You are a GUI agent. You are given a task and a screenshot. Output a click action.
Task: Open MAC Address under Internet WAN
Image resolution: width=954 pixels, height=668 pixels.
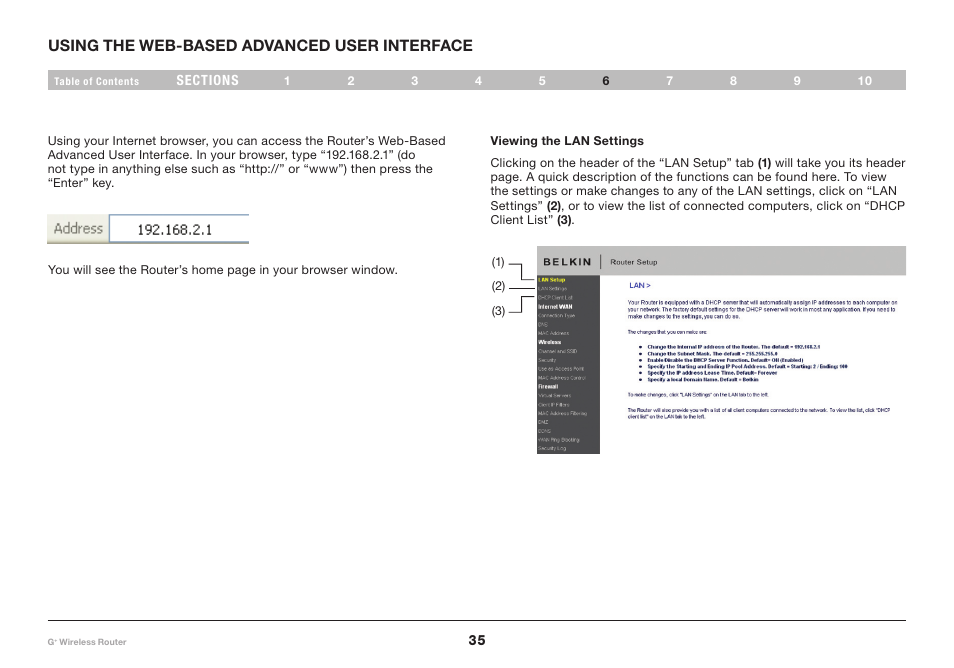coord(554,333)
